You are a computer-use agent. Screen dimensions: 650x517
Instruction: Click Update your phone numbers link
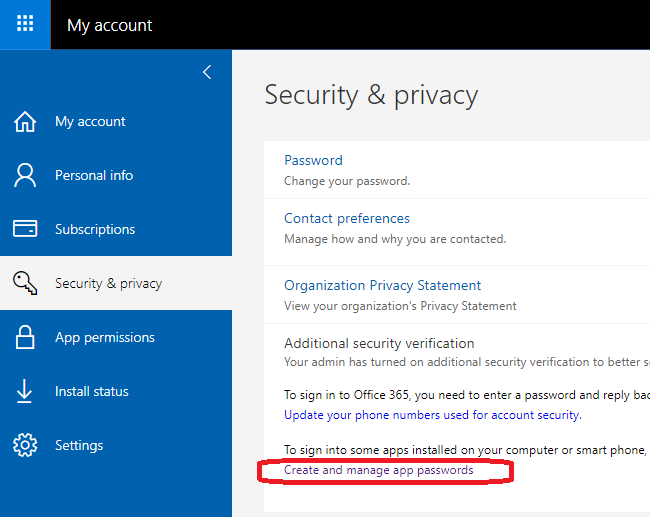(x=432, y=414)
